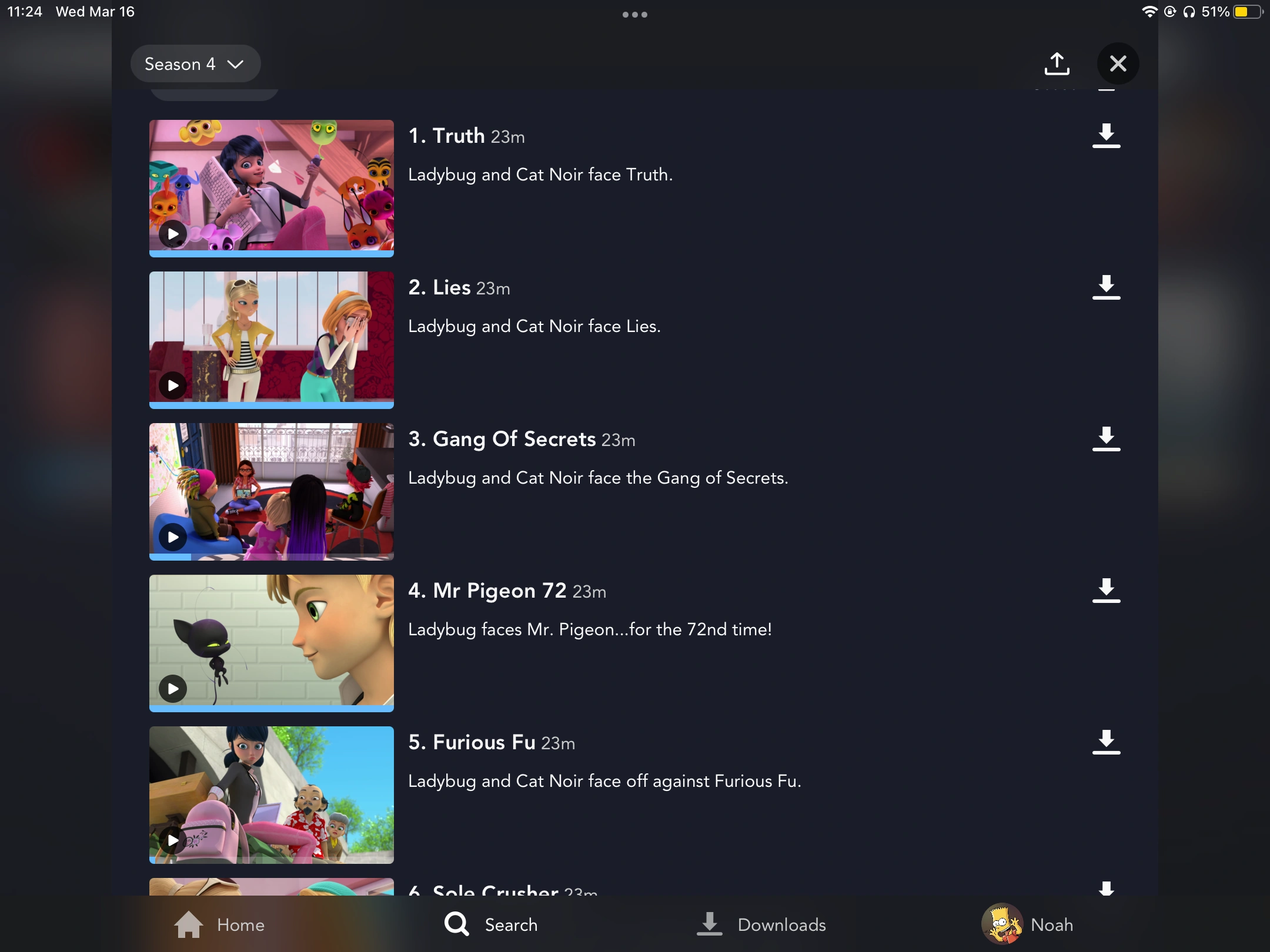Download the episode Lies

pos(1106,287)
